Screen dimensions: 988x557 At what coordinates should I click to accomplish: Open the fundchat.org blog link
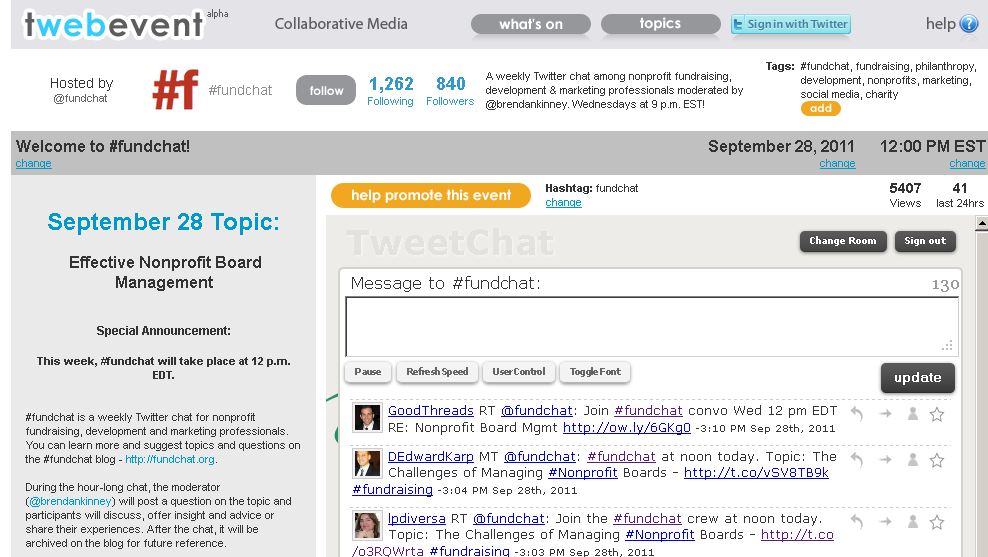click(x=169, y=459)
